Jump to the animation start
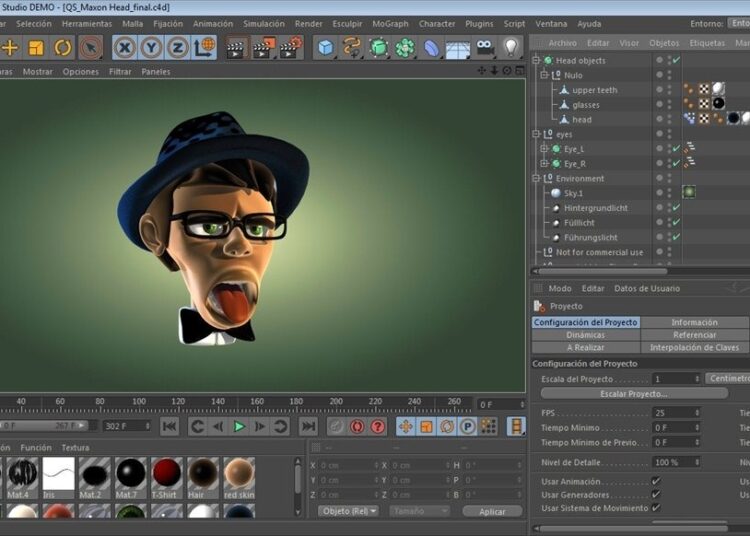This screenshot has width=750, height=536. (x=169, y=426)
